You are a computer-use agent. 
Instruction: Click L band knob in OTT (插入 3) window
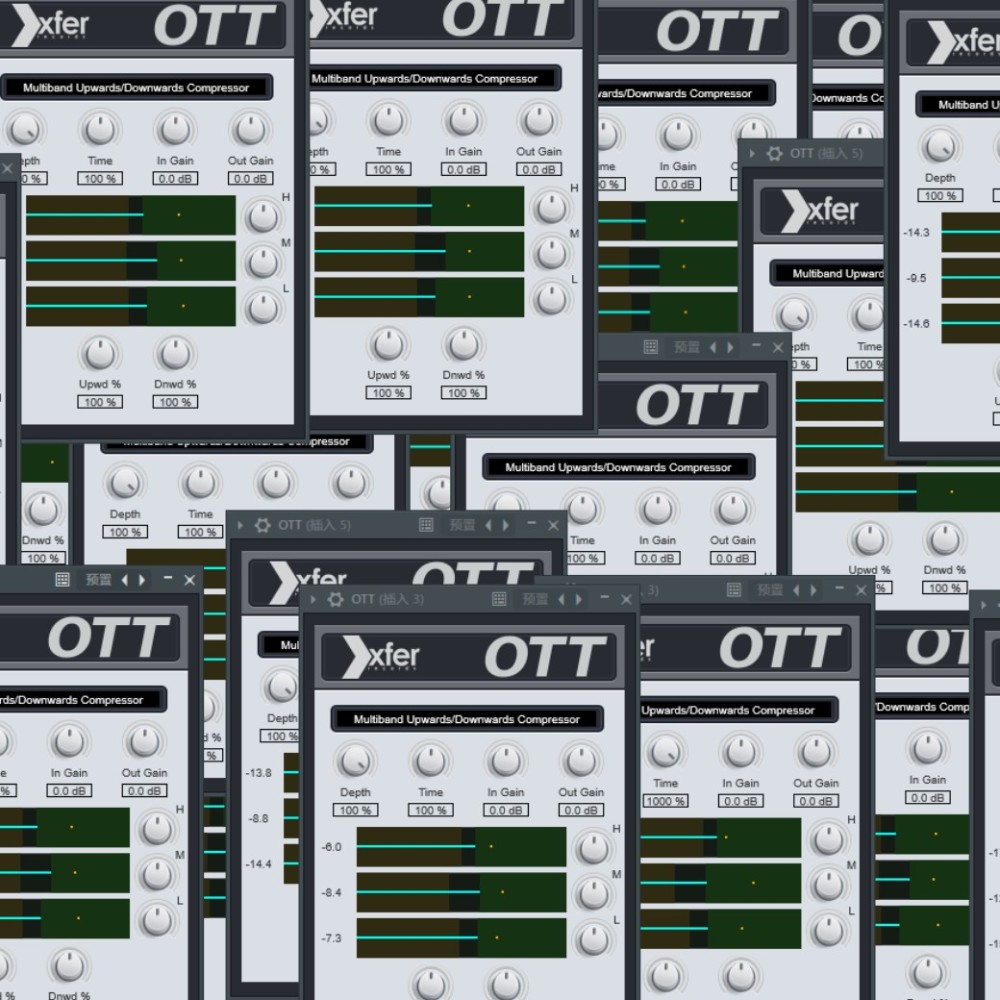(x=593, y=939)
